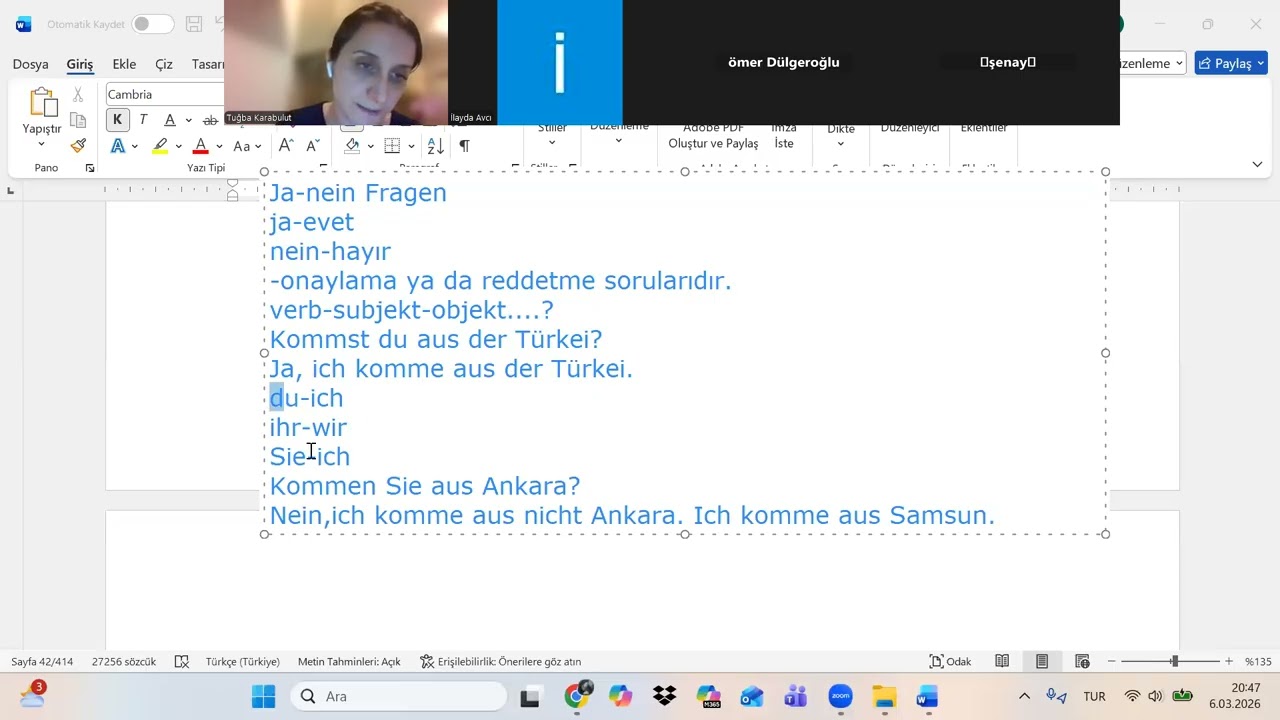Click text line 'Kommst du aus der Türkei?'
This screenshot has width=1280, height=720.
pyautogui.click(x=436, y=339)
